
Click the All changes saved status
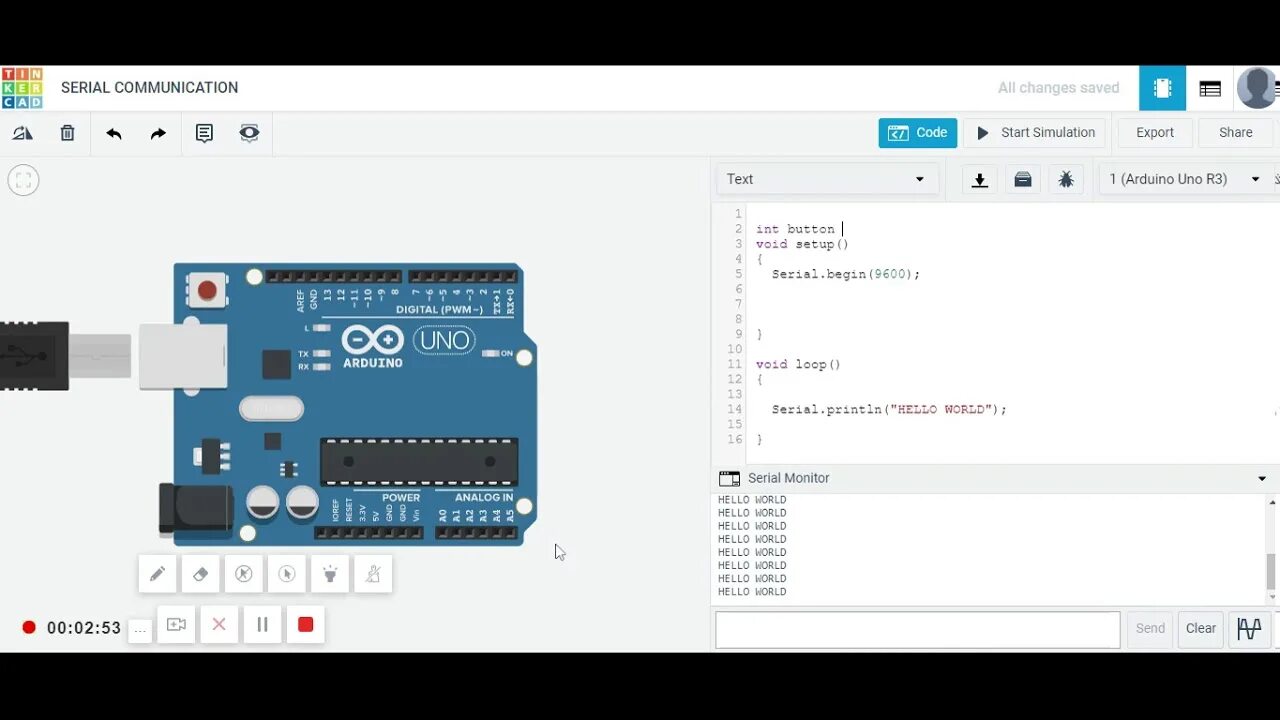tap(1059, 88)
